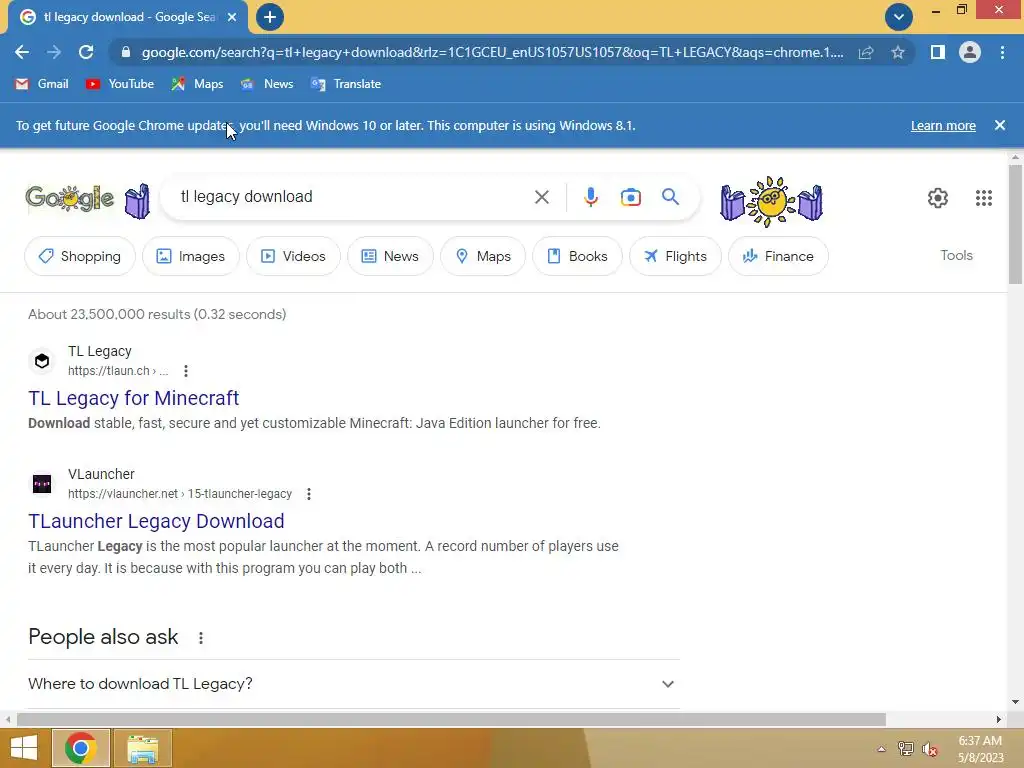This screenshot has width=1024, height=768.
Task: Click the Chrome taskbar icon
Action: coord(80,748)
